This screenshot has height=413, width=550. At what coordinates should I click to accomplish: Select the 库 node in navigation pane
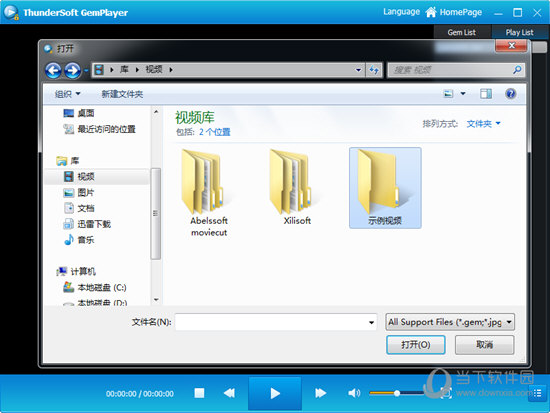68,161
